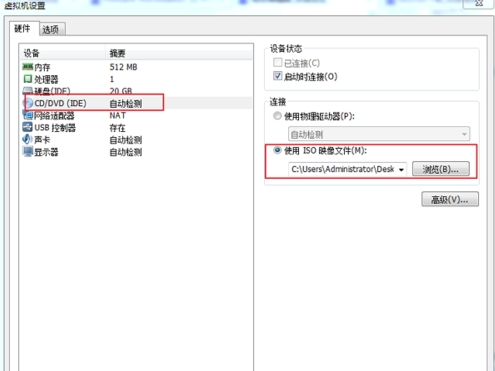Uncheck 启动时连接(O) checkbox
This screenshot has width=495, height=371.
[277, 76]
